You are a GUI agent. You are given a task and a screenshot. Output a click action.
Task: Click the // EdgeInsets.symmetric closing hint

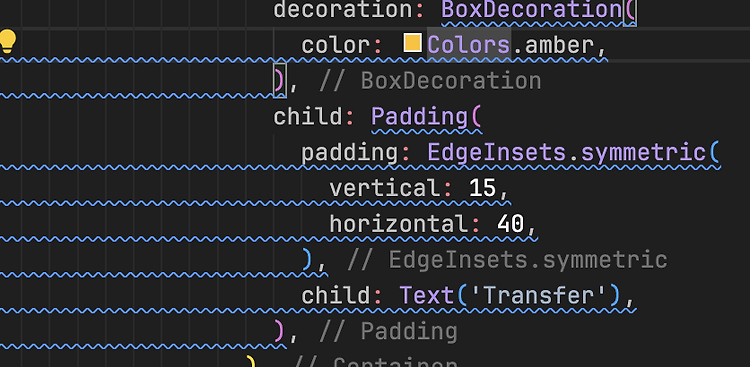[507, 260]
